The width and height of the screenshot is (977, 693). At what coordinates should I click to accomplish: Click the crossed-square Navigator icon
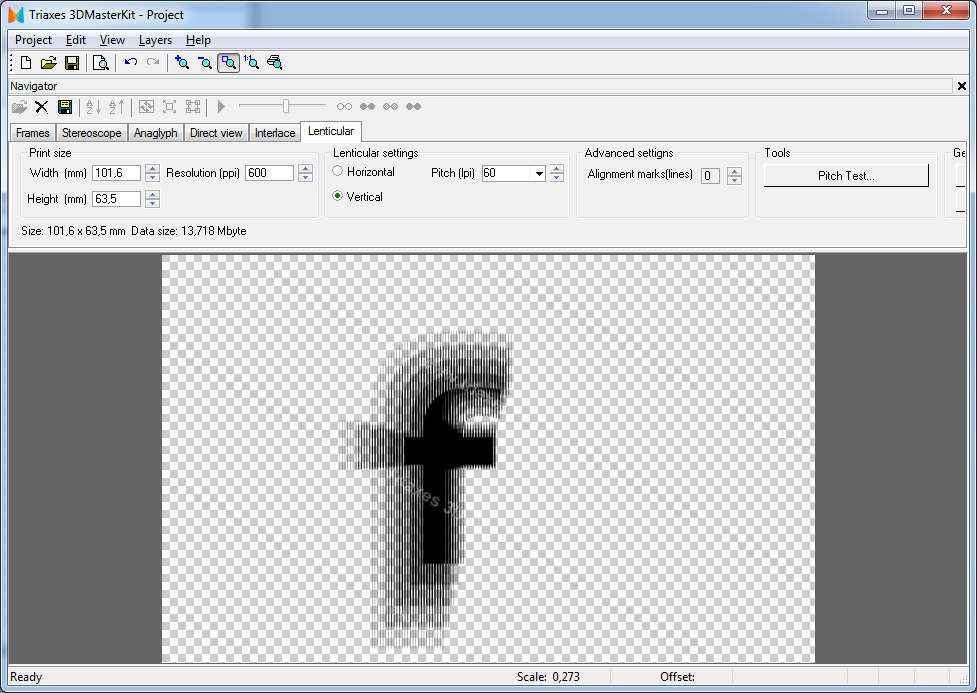(146, 107)
